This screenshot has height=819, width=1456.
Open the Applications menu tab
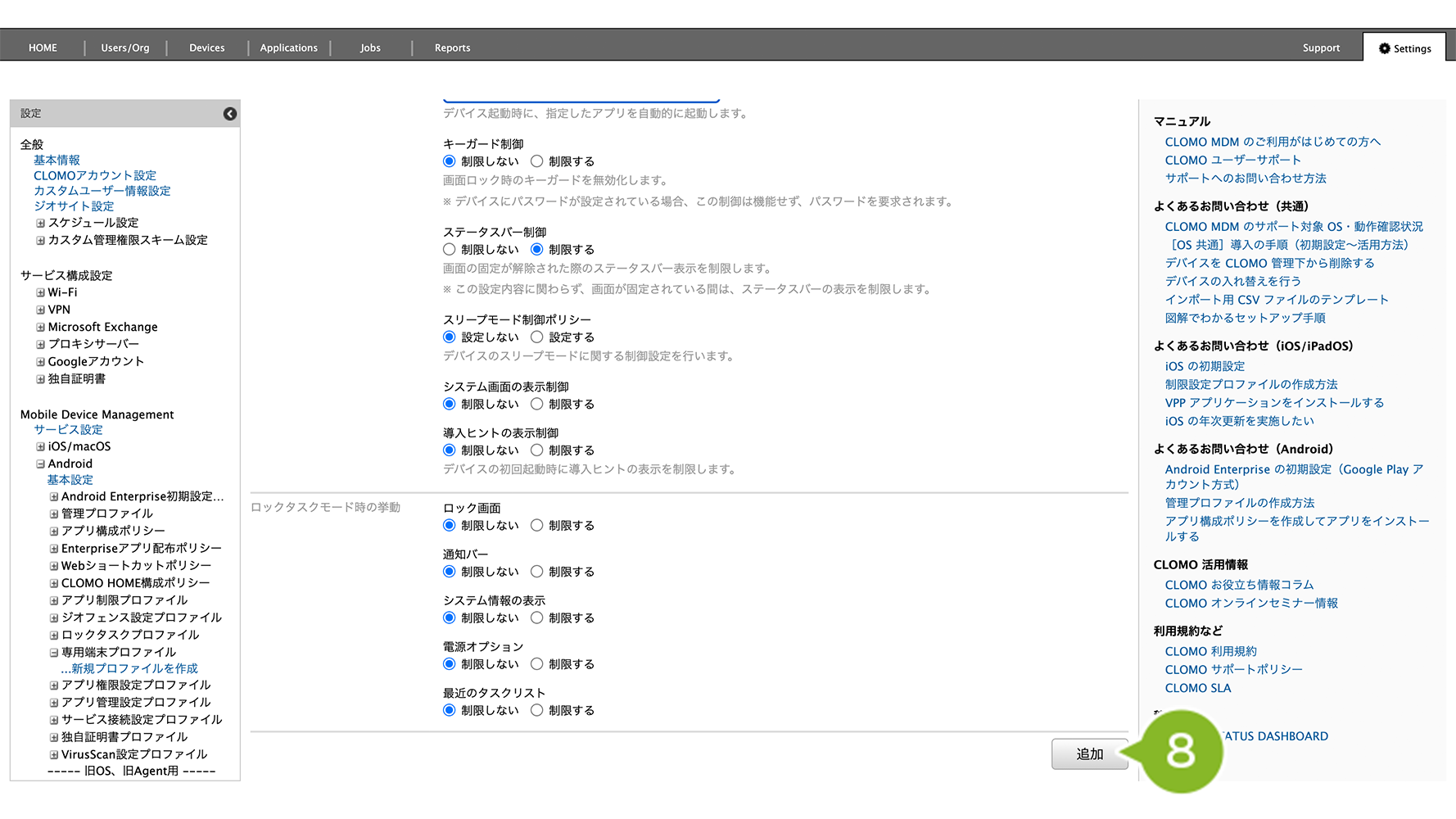click(288, 48)
